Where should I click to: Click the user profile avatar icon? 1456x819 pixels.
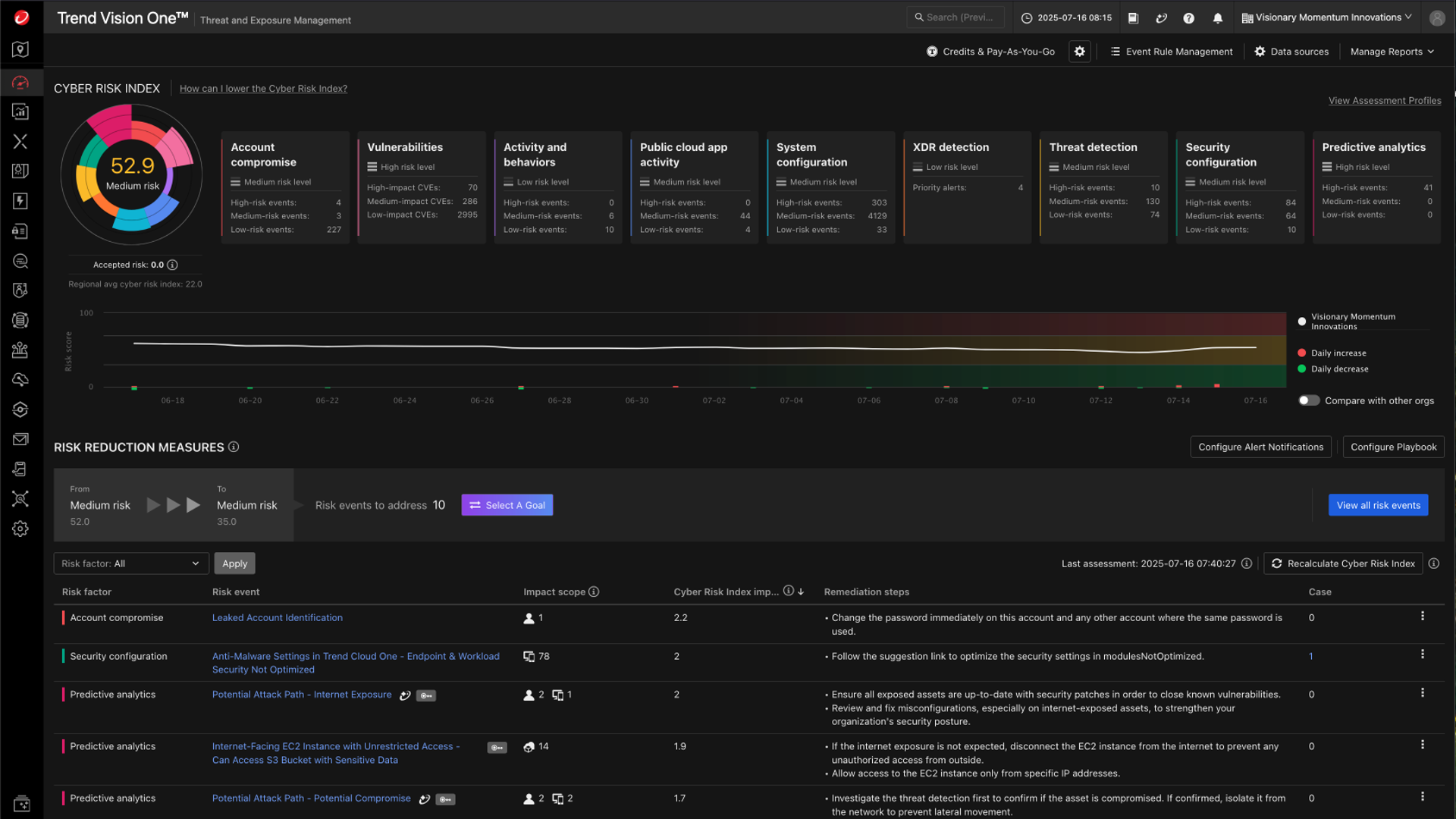(x=1436, y=18)
